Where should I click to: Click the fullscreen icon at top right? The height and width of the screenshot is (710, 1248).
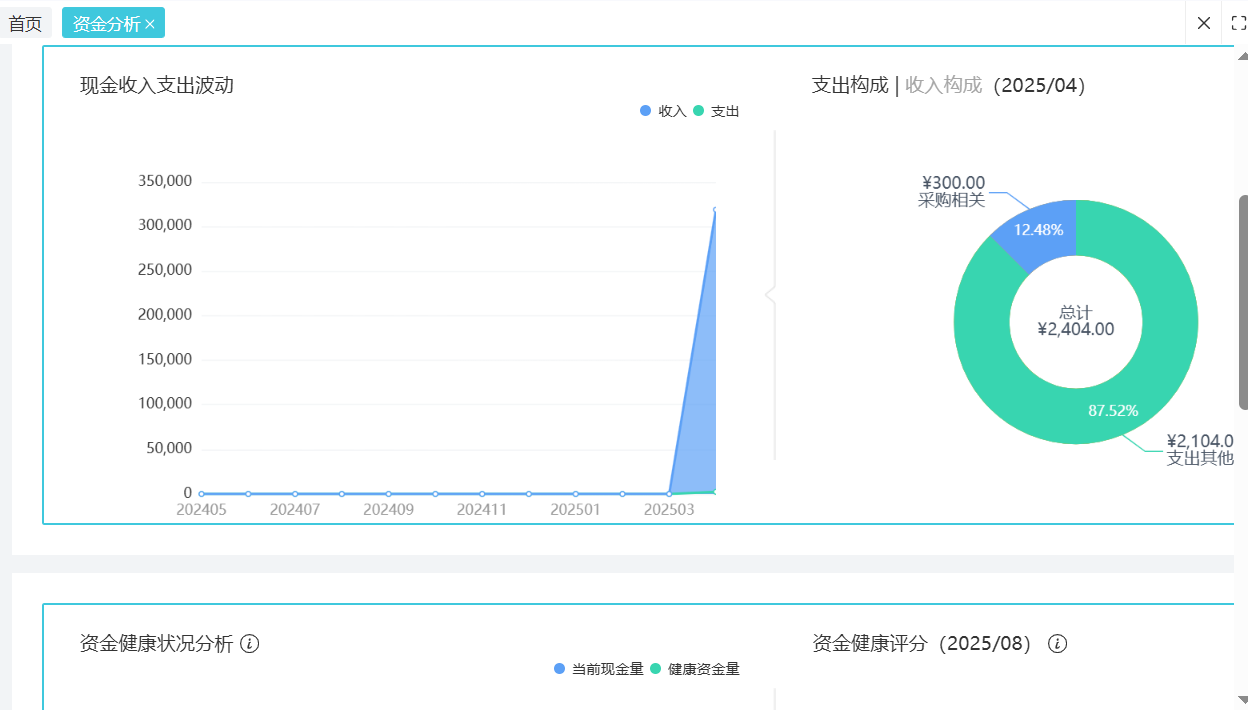[1237, 23]
